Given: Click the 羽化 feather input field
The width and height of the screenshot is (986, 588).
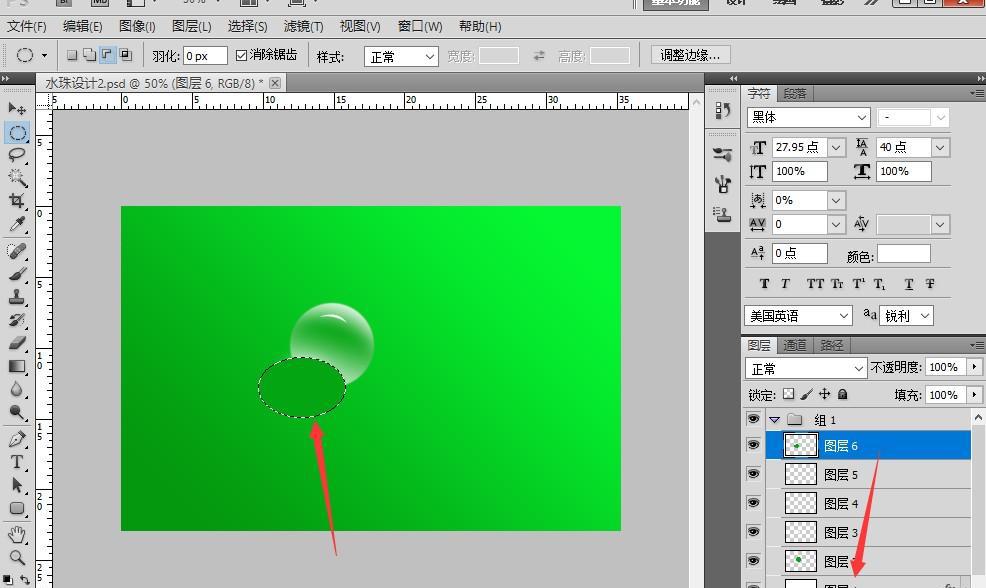Looking at the screenshot, I should point(205,56).
